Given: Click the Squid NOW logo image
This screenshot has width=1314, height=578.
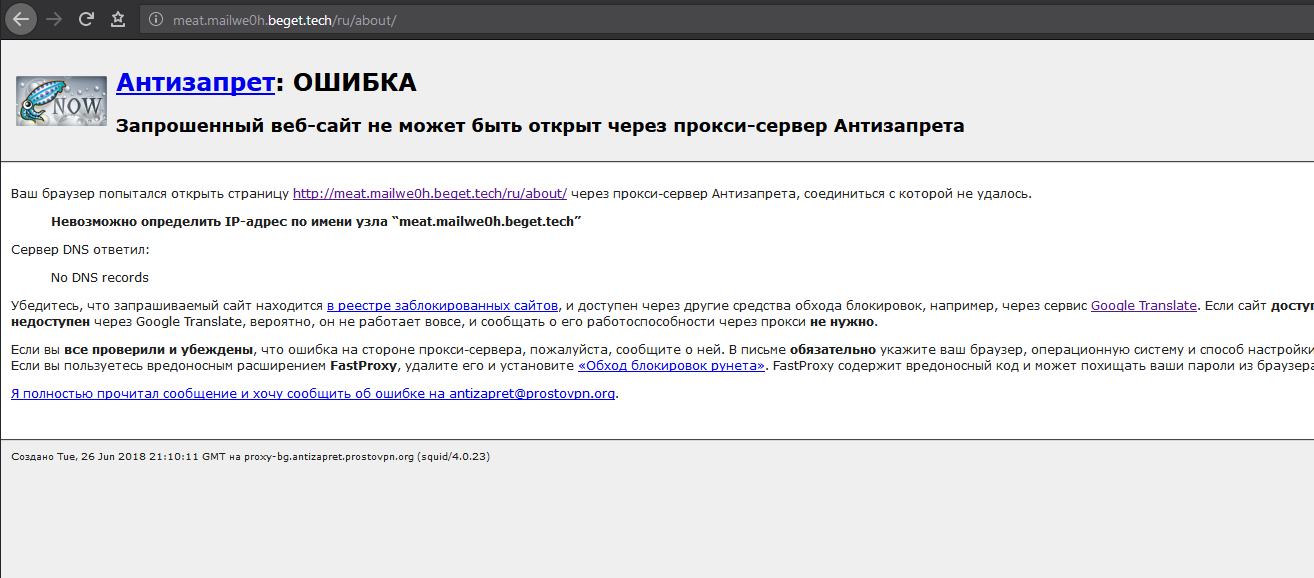Looking at the screenshot, I should click(61, 101).
